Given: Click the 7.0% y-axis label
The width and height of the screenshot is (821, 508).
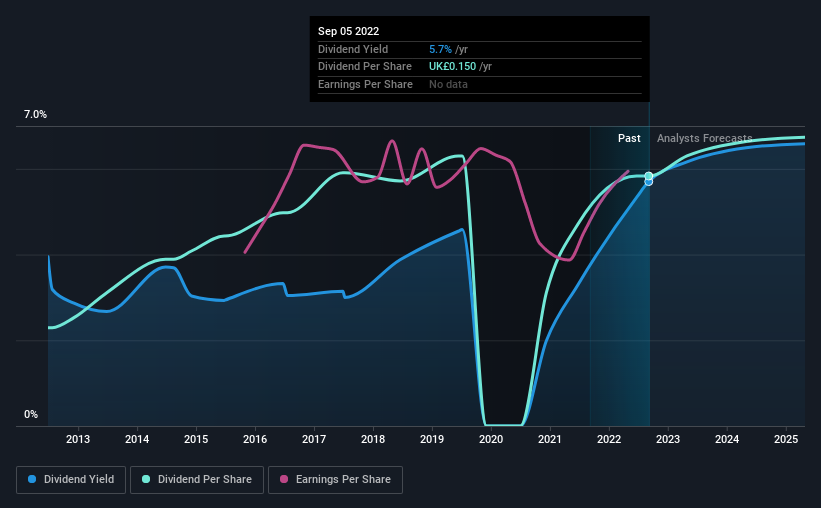Looking at the screenshot, I should tap(35, 114).
